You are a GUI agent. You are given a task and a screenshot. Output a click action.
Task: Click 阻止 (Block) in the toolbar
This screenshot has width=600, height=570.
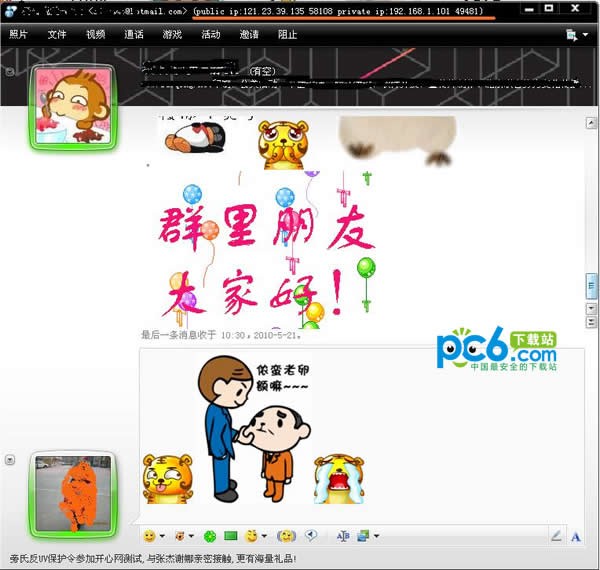click(287, 34)
